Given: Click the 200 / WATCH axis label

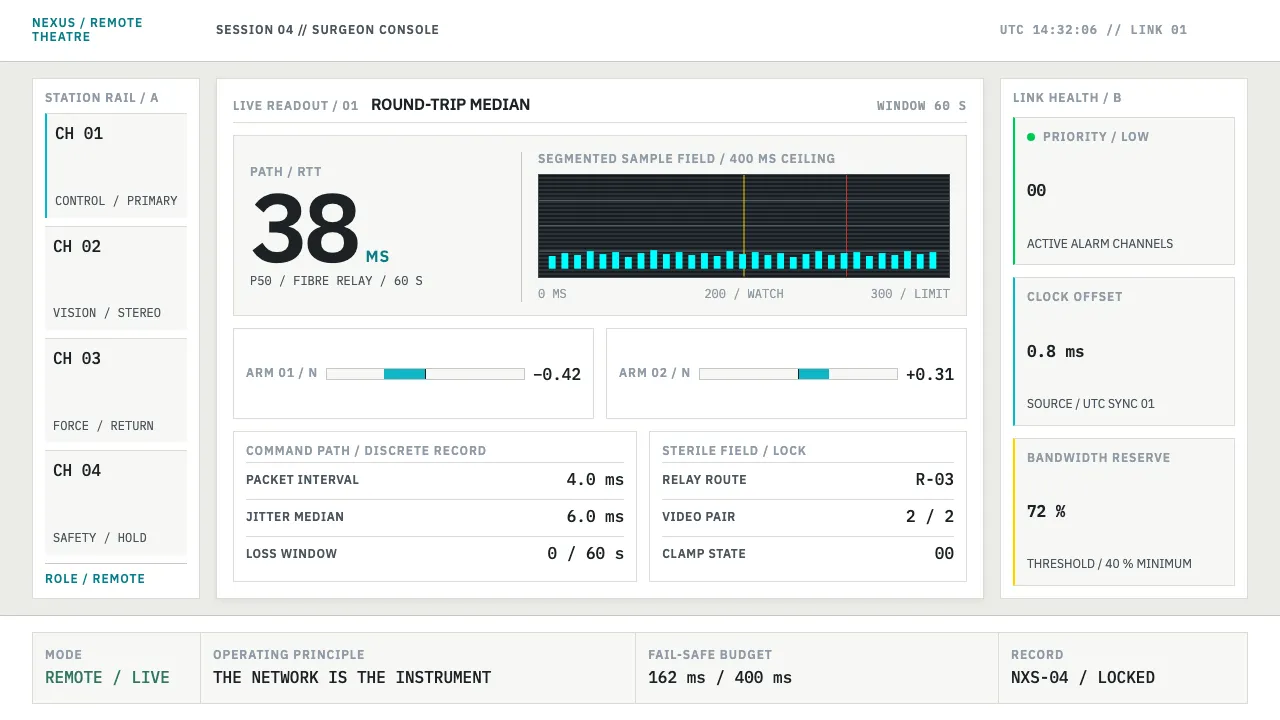Looking at the screenshot, I should (744, 294).
